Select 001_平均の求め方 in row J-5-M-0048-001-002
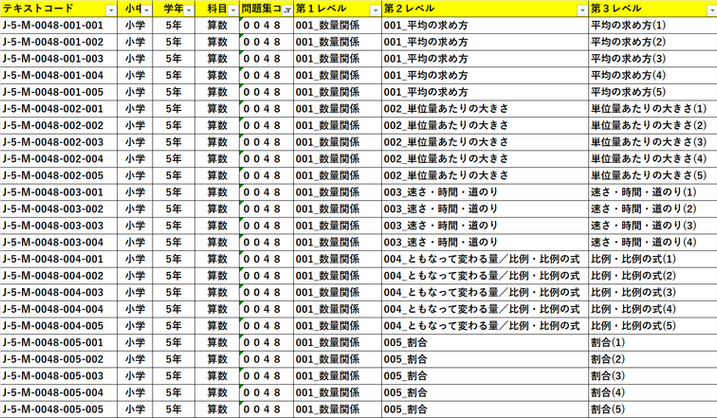The image size is (717, 418). (485, 42)
